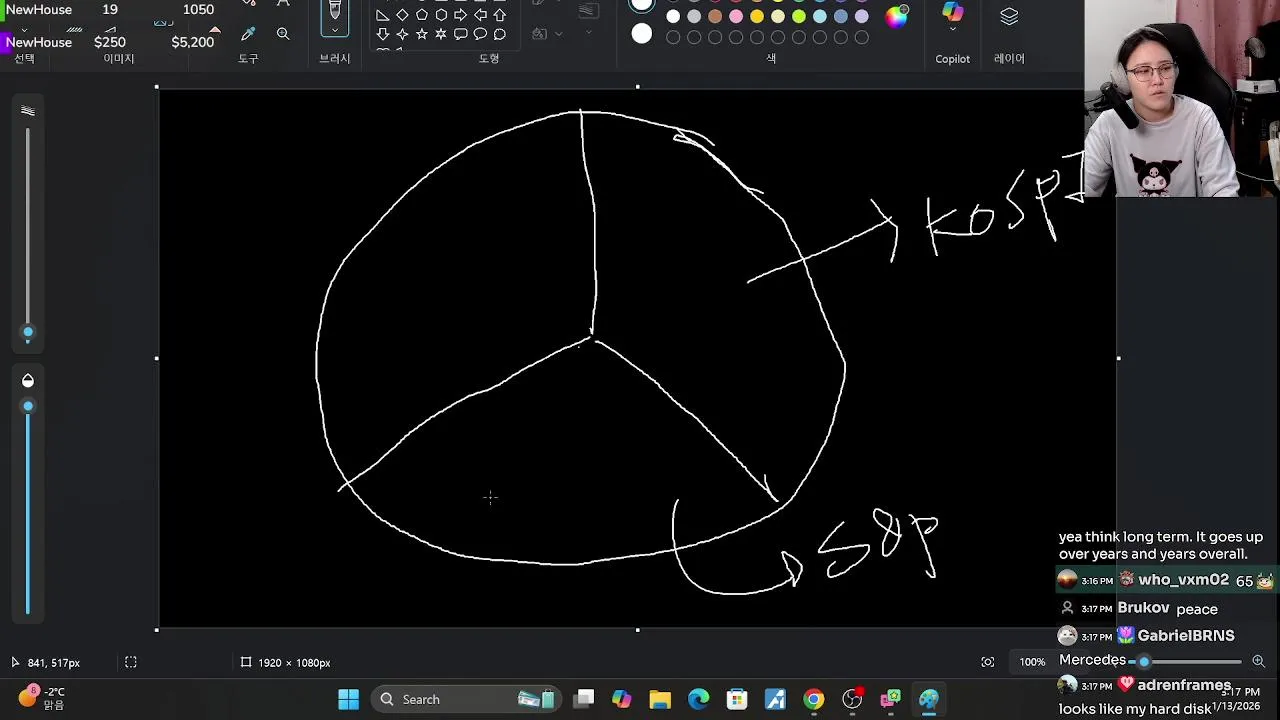1280x720 pixels.
Task: Pick the lavender palette swatch
Action: (x=862, y=17)
